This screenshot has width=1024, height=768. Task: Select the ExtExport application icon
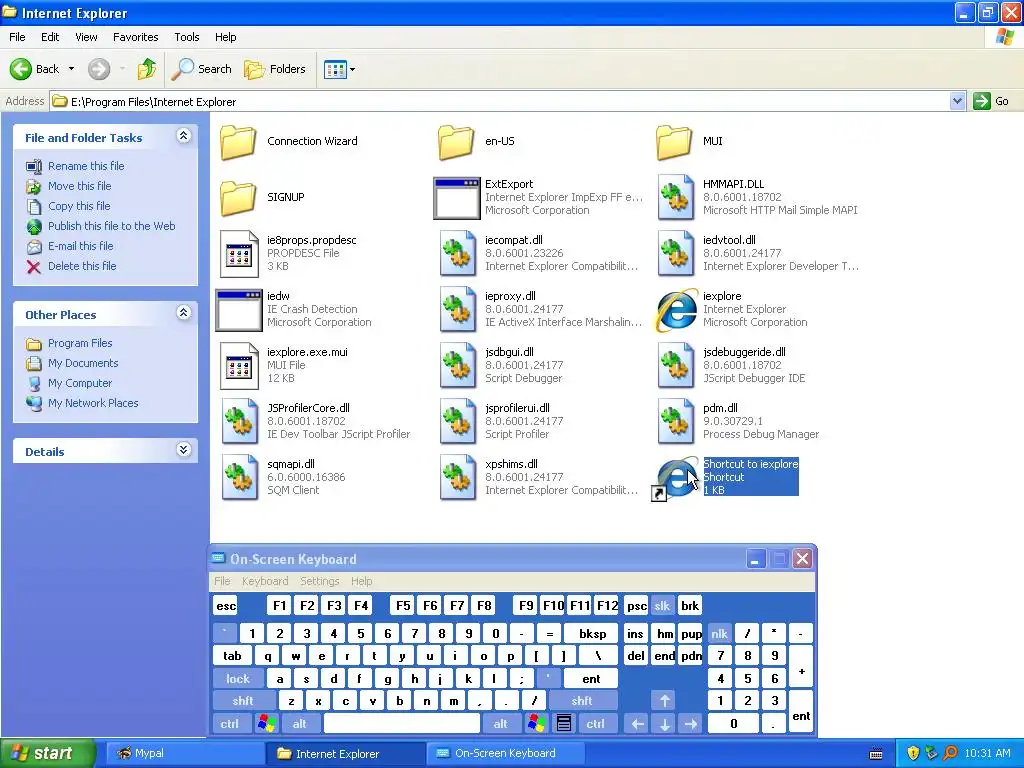pos(457,198)
